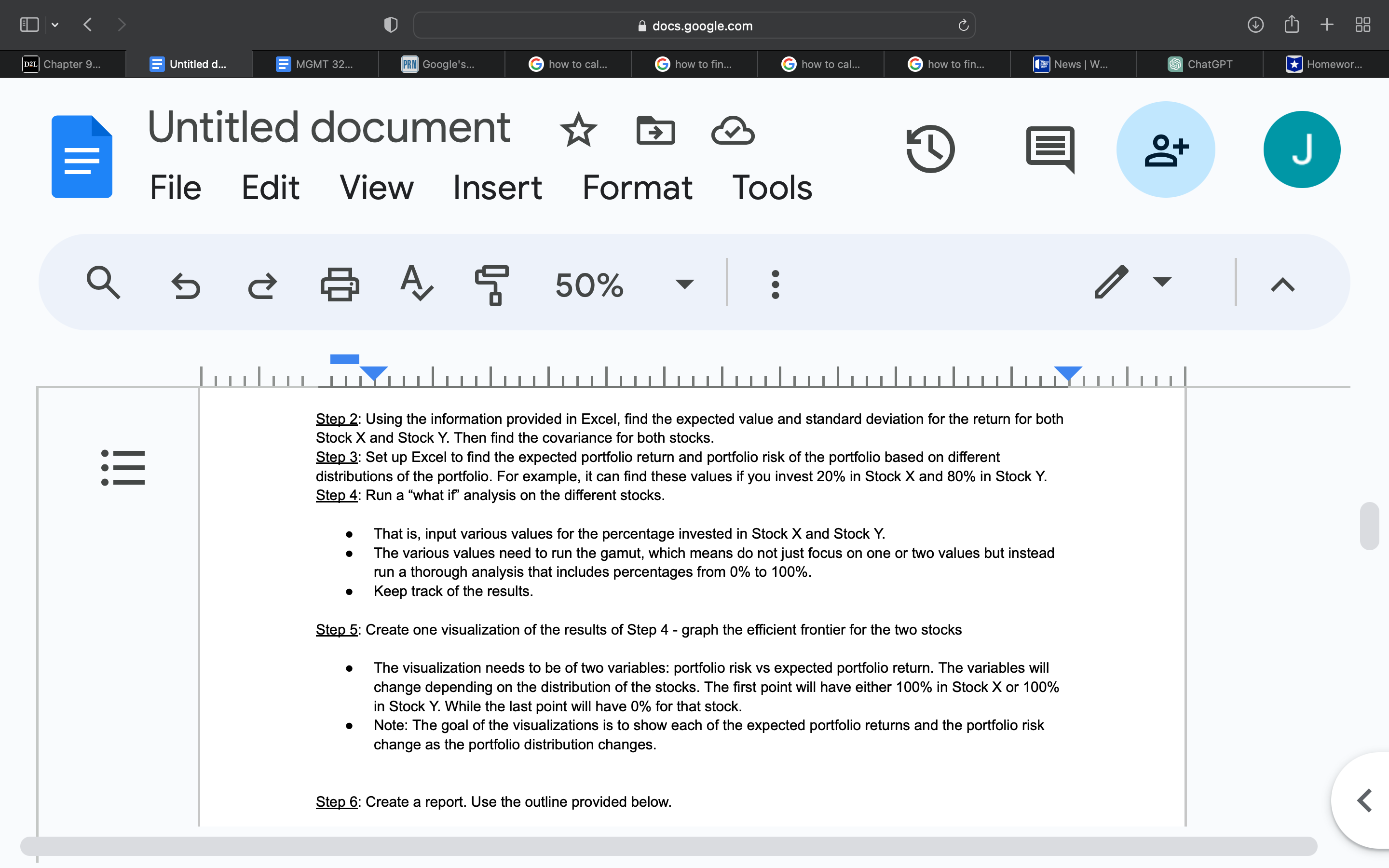1389x868 pixels.
Task: Click the first-line indent ruler marker
Action: pos(344,359)
